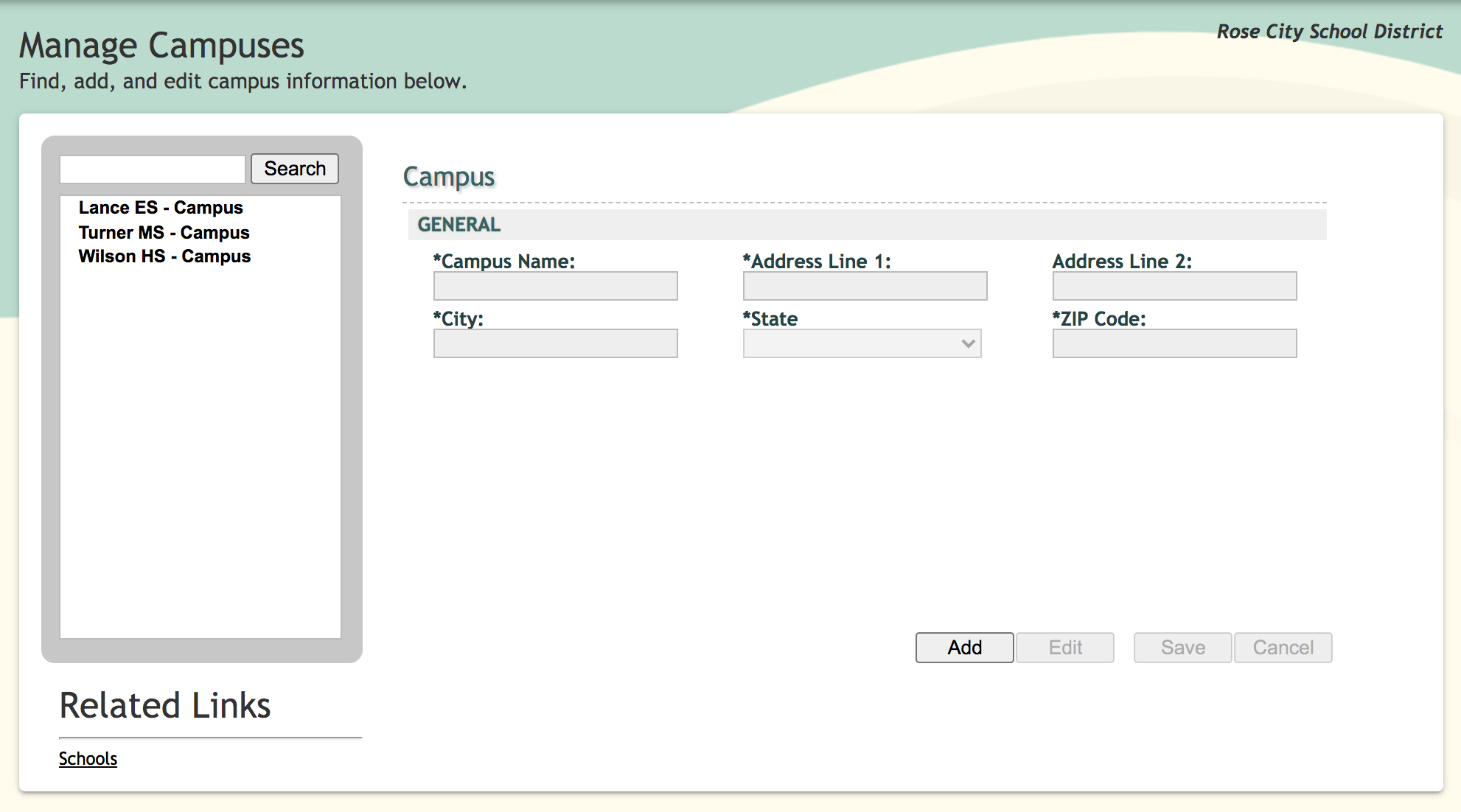Screen dimensions: 1461x812
Task: Click the Search button
Action: coord(294,169)
